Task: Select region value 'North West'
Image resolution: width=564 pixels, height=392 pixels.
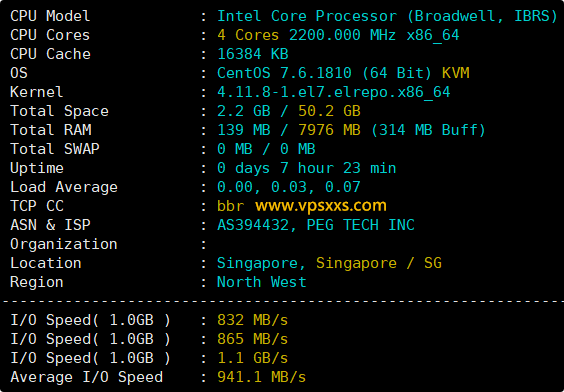Action: 261,282
